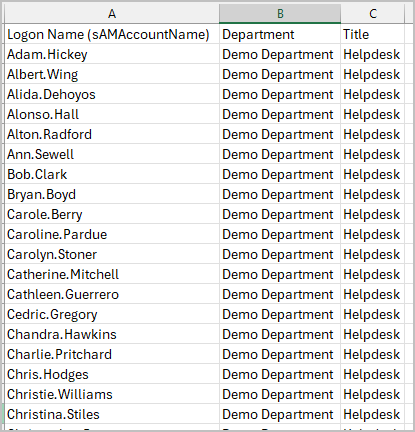Click Demo Department in Chris.Hodges' row
The width and height of the screenshot is (415, 432).
(280, 374)
